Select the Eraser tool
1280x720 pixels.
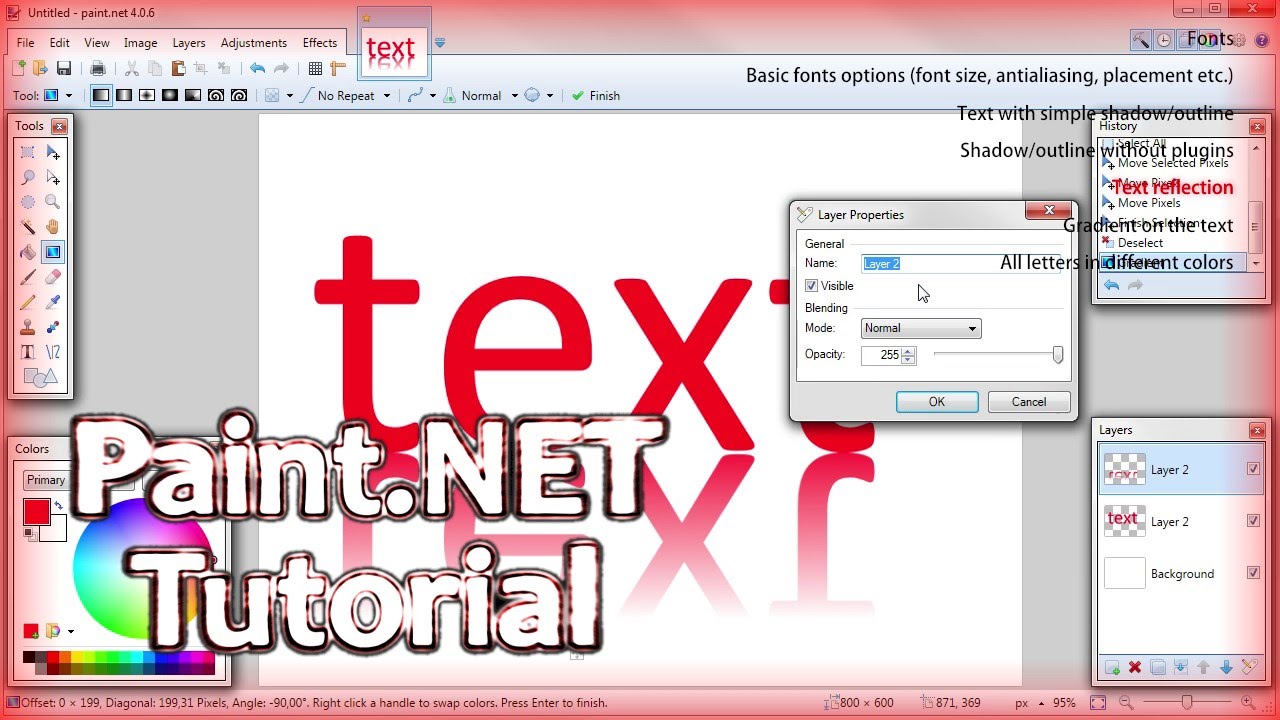53,277
